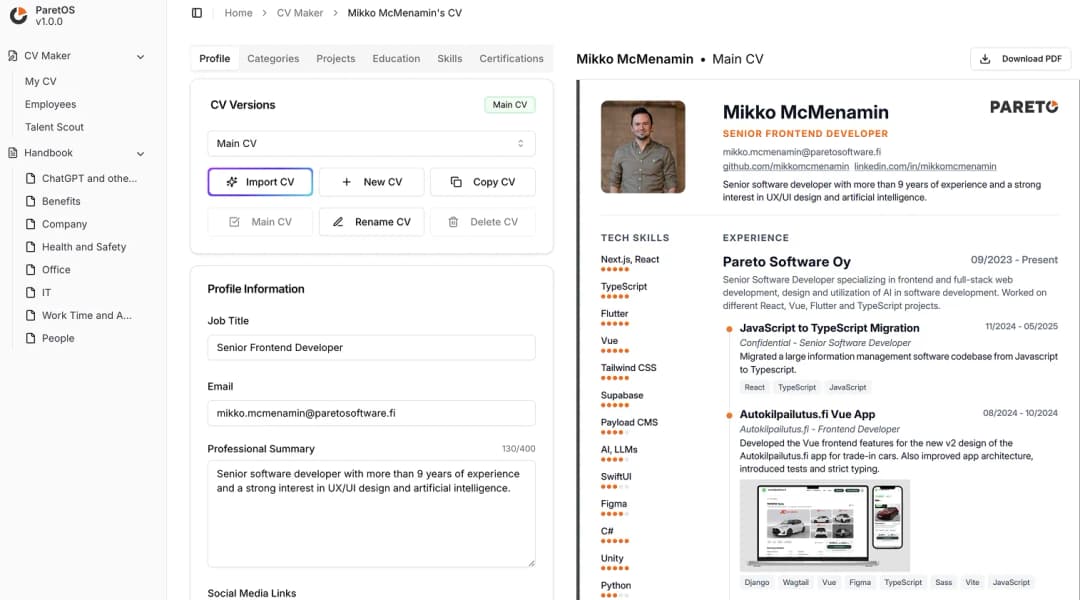Collapse the Handbook sidebar section
This screenshot has height=600, width=1080.
[140, 154]
